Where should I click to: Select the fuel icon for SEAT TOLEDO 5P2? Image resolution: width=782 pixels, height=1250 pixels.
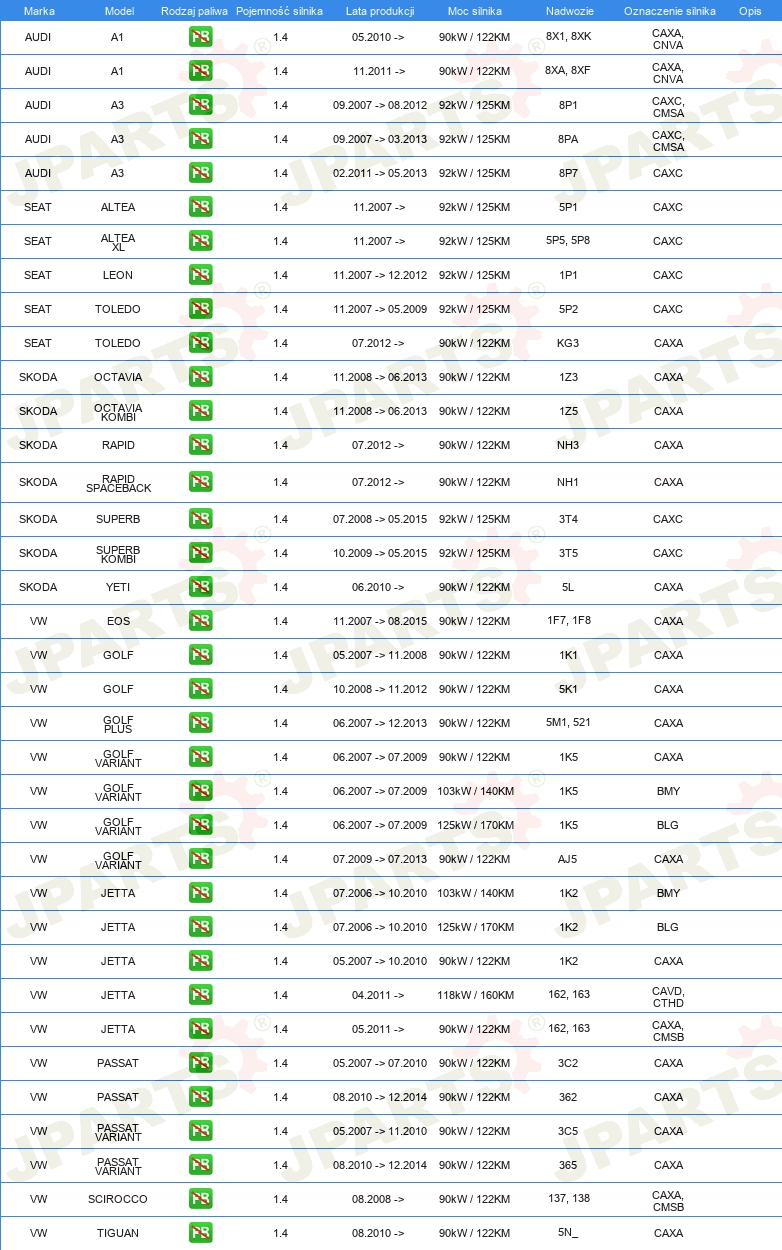[x=200, y=309]
